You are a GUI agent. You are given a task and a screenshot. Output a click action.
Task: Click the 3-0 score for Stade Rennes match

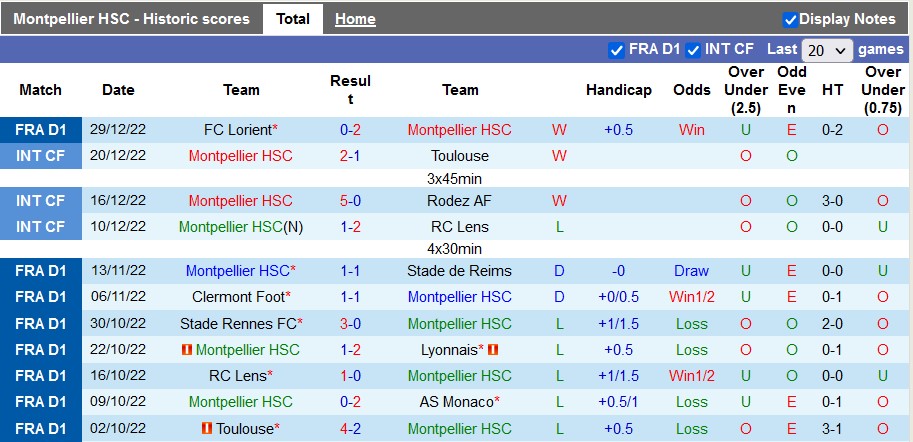click(x=350, y=324)
